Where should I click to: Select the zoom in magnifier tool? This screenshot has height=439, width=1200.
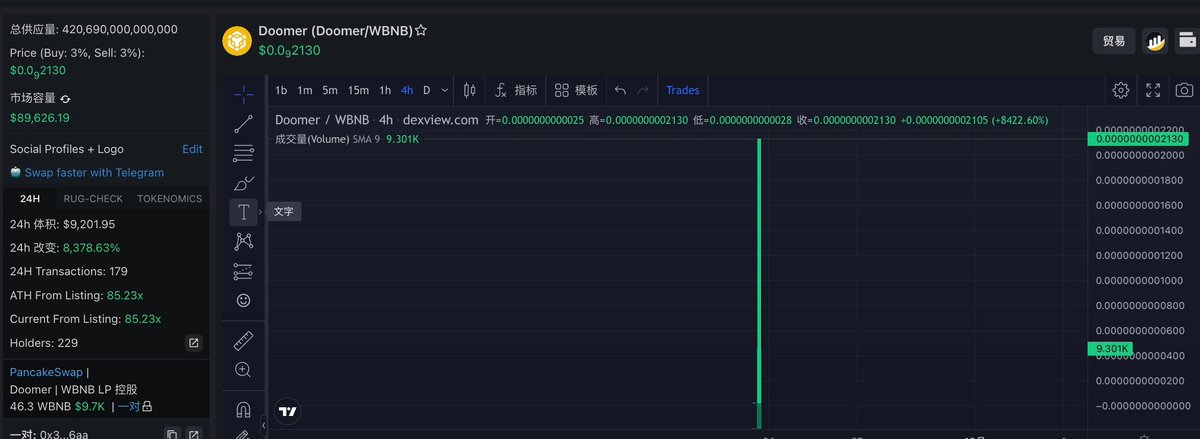243,370
